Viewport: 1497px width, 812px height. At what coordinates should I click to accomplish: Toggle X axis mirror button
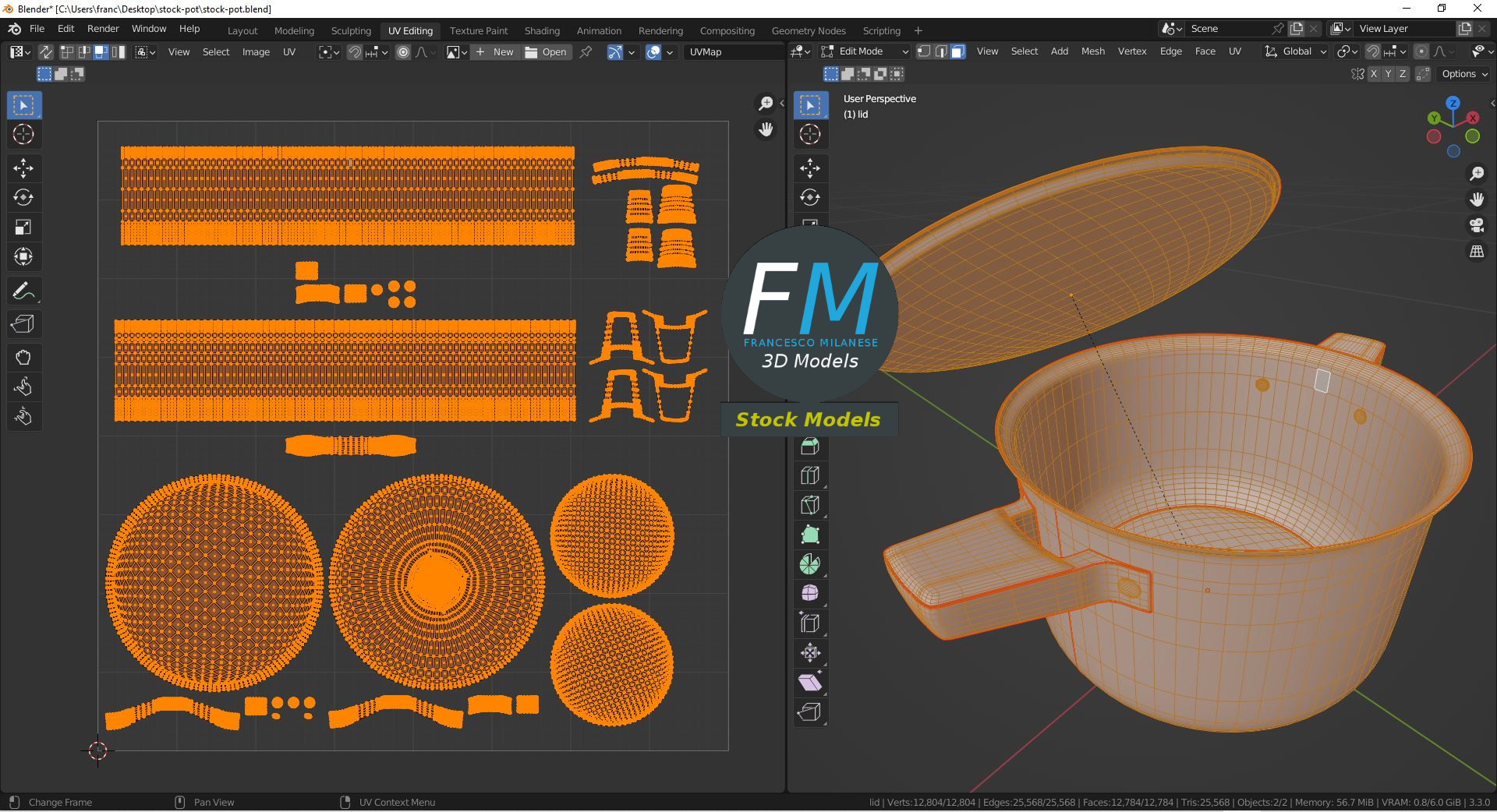pyautogui.click(x=1374, y=74)
